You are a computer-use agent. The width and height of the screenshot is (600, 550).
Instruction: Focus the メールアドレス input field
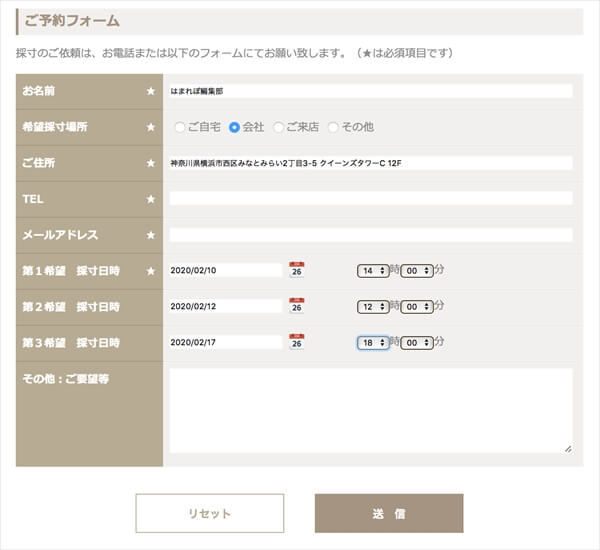click(370, 235)
